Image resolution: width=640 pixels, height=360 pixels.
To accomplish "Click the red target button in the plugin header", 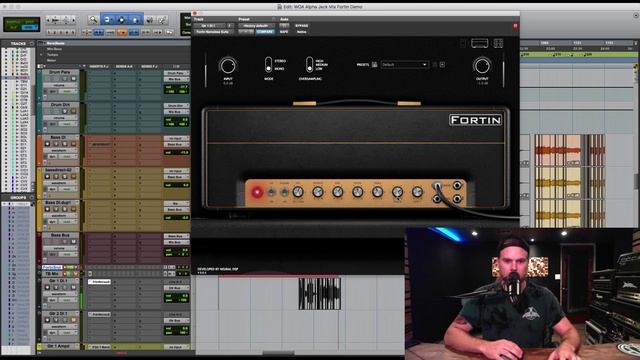I will tap(515, 26).
